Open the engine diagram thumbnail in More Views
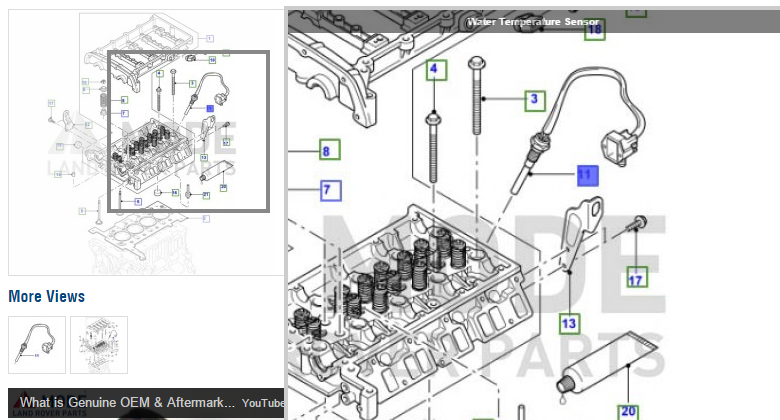 (99, 345)
